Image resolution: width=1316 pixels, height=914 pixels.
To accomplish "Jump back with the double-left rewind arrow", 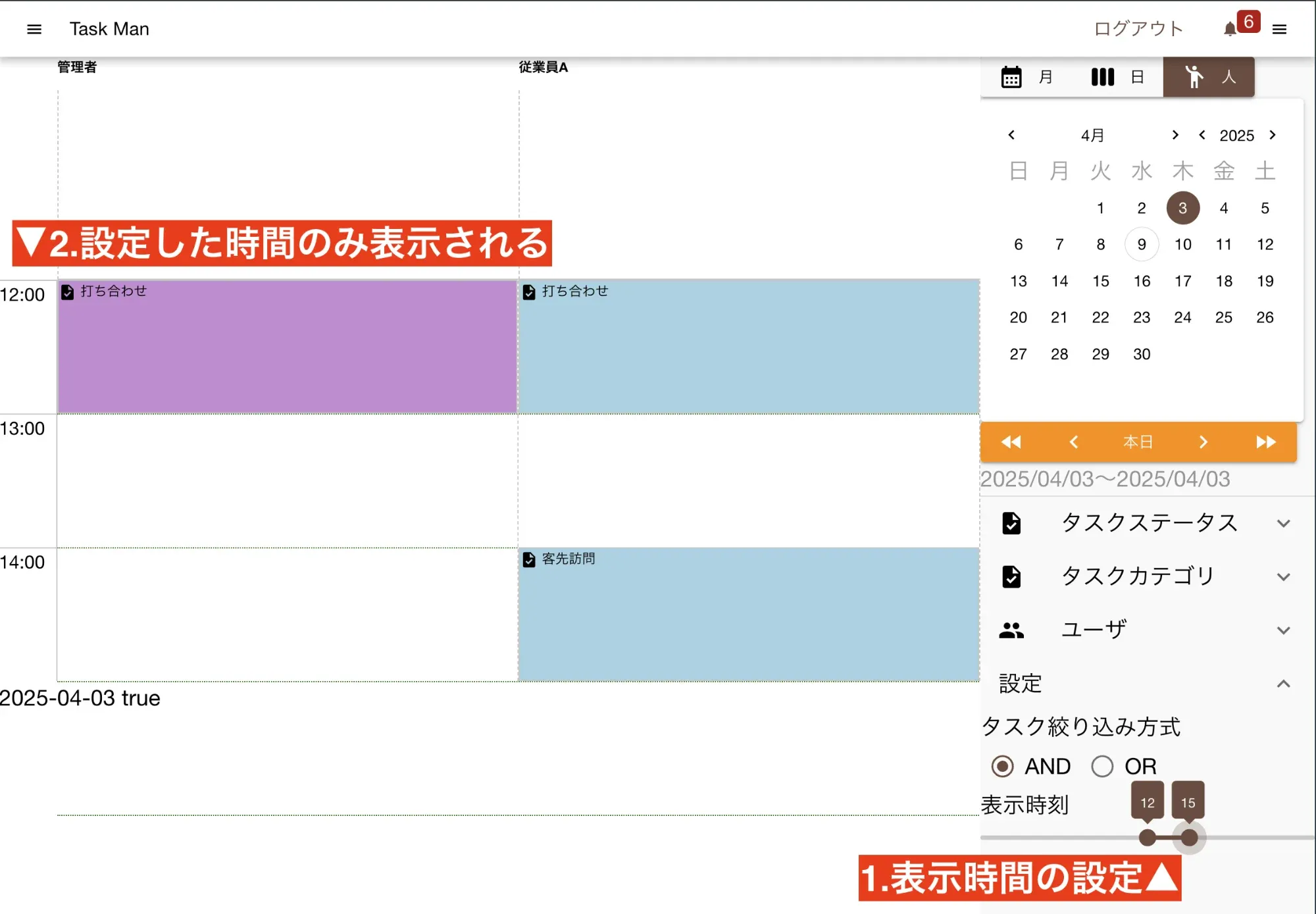I will (1011, 442).
